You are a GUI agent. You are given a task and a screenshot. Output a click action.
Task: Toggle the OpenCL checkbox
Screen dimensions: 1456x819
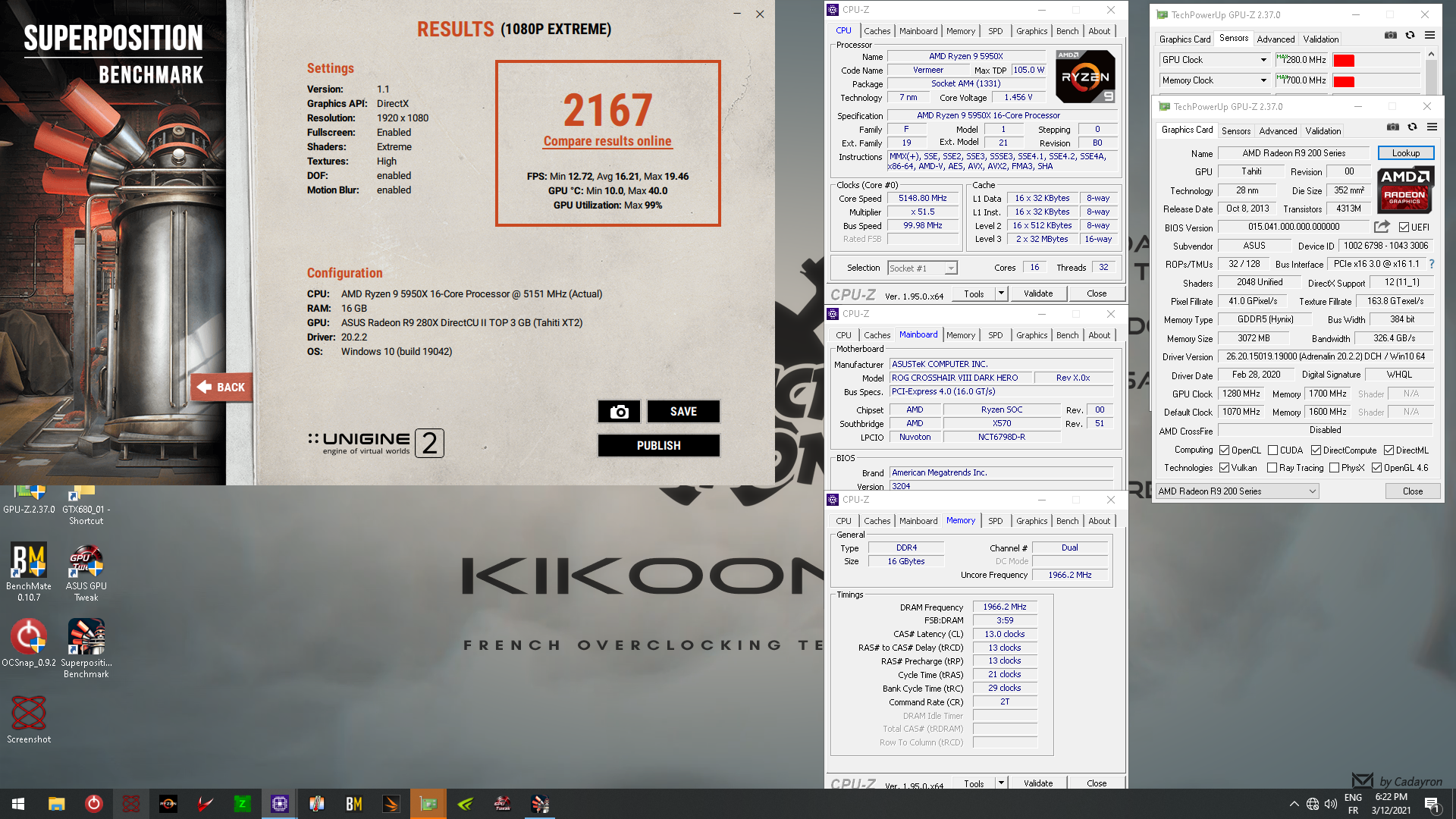click(x=1224, y=450)
